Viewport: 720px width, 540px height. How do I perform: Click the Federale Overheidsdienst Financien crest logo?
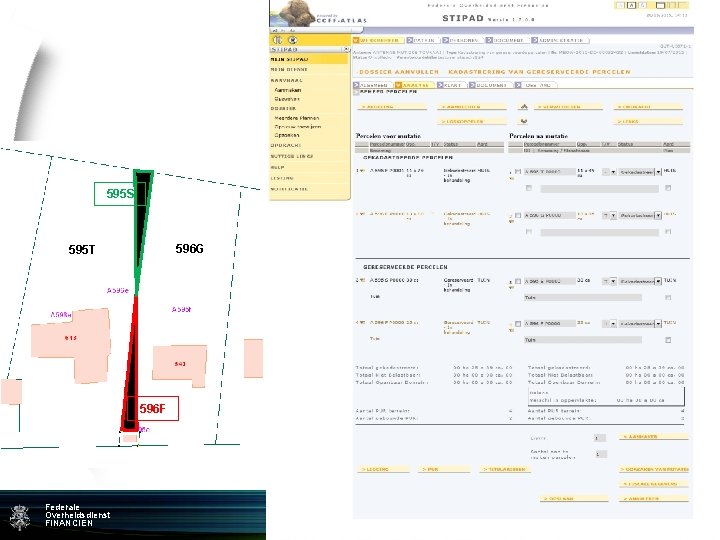(20, 517)
